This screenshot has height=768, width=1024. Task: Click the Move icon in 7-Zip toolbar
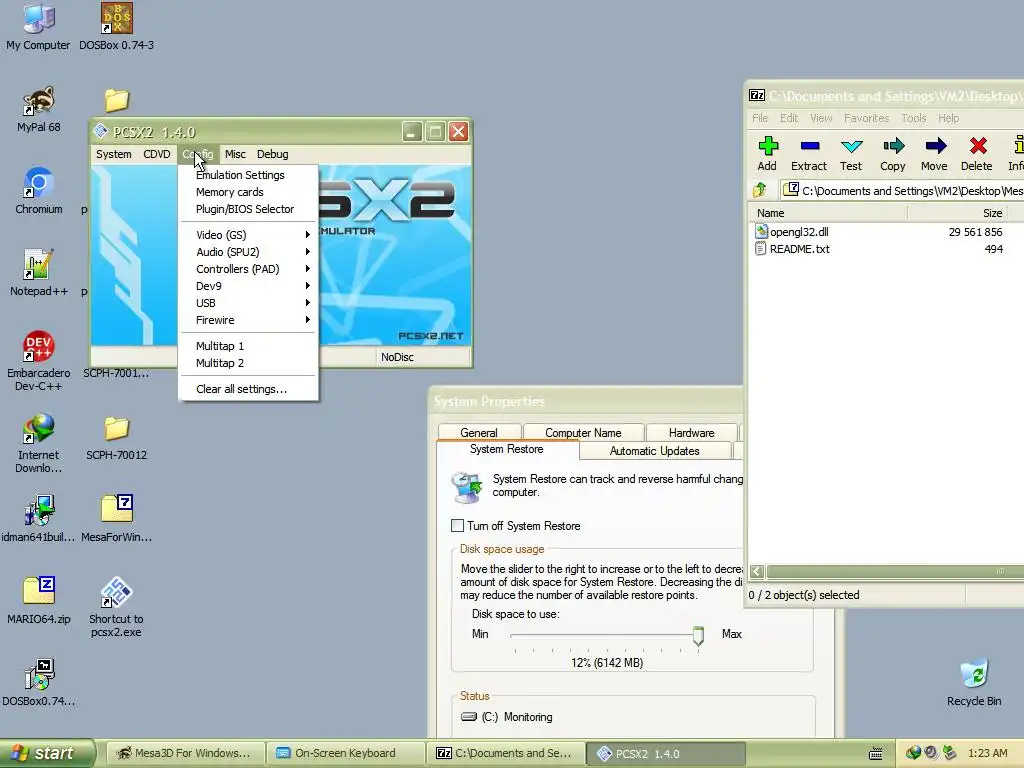(x=935, y=146)
